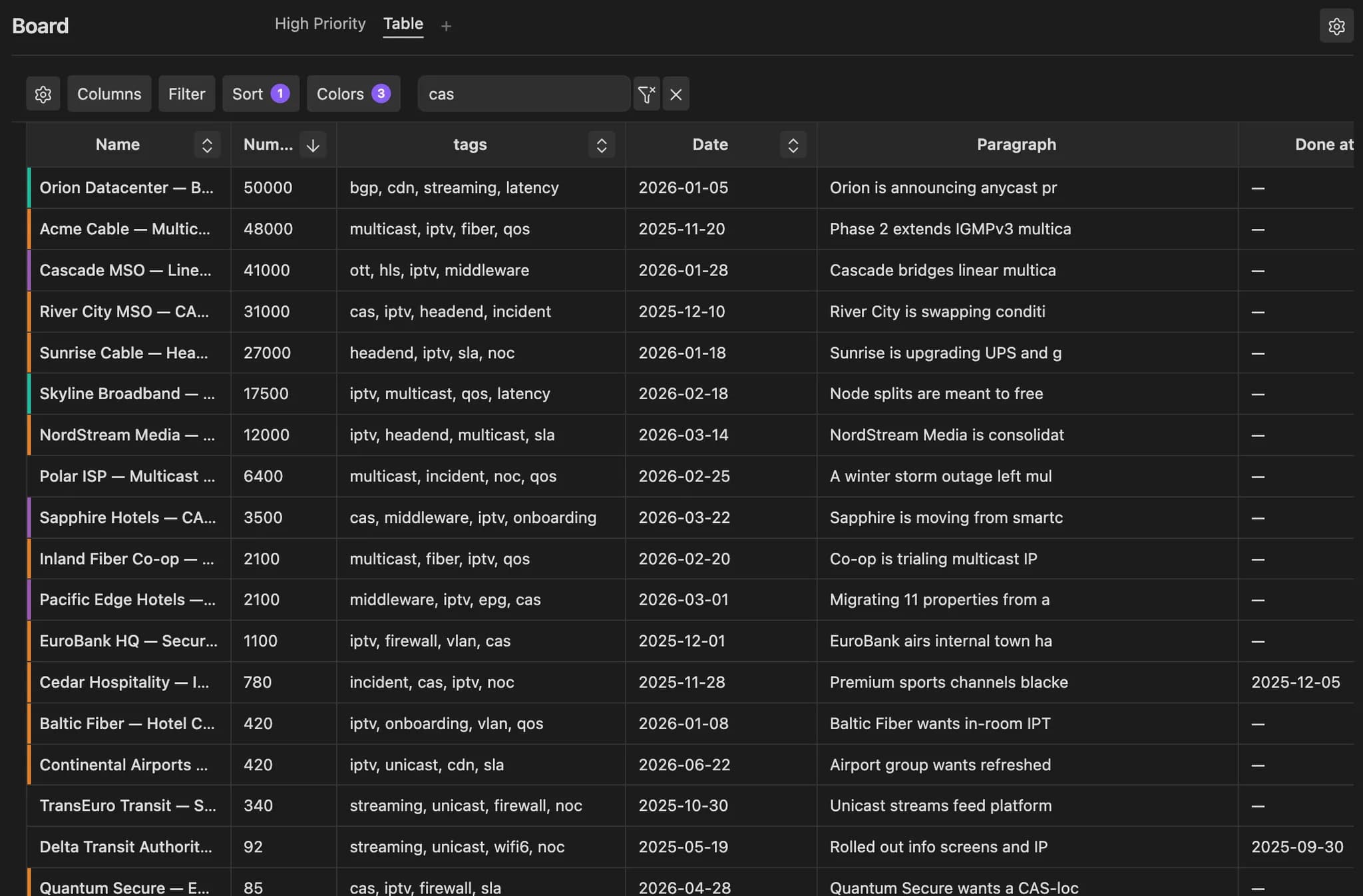Click tags cell middleware, iptv, epg, cas
Viewport: 1363px width, 896px height.
(445, 599)
